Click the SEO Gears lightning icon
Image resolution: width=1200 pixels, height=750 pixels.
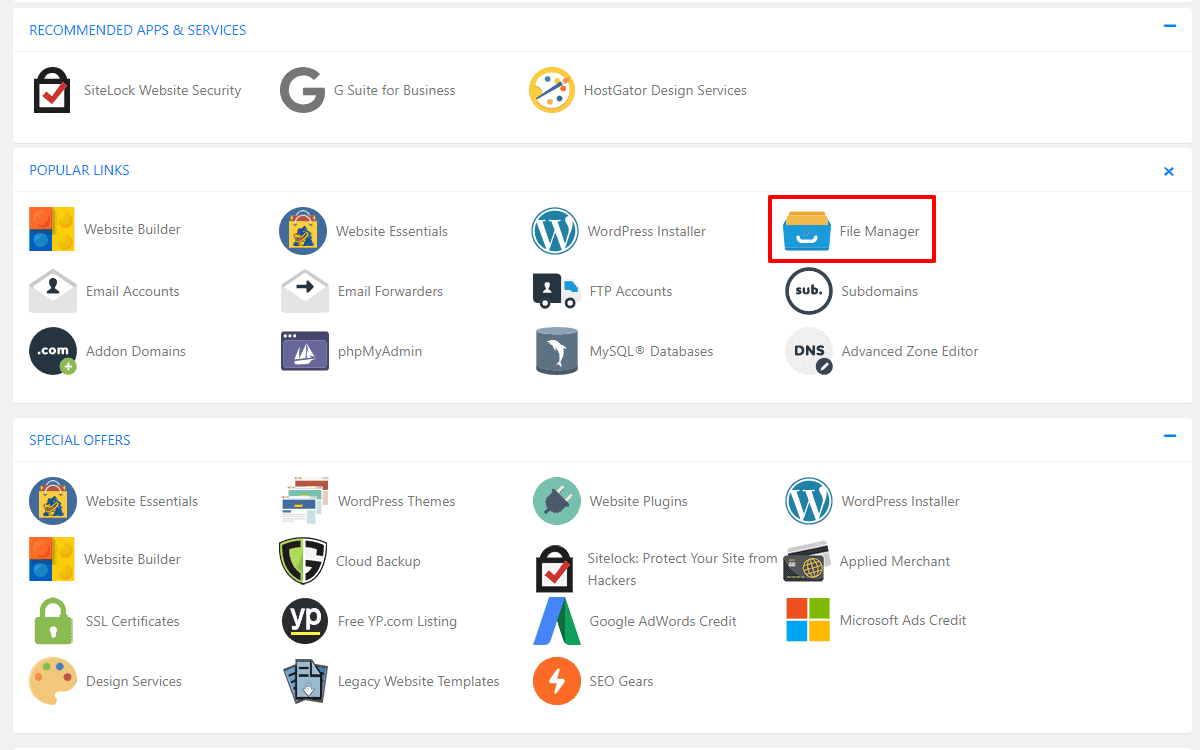click(x=557, y=681)
